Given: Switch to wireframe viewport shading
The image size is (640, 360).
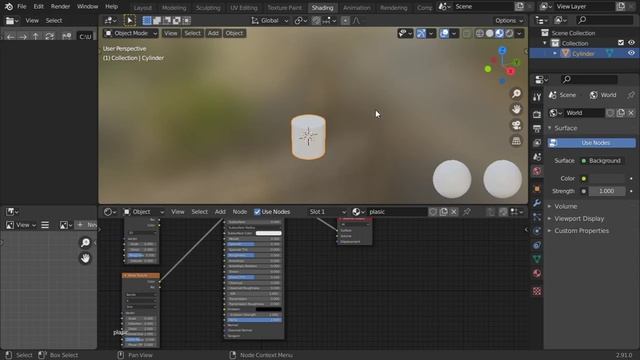Looking at the screenshot, I should click(x=480, y=33).
